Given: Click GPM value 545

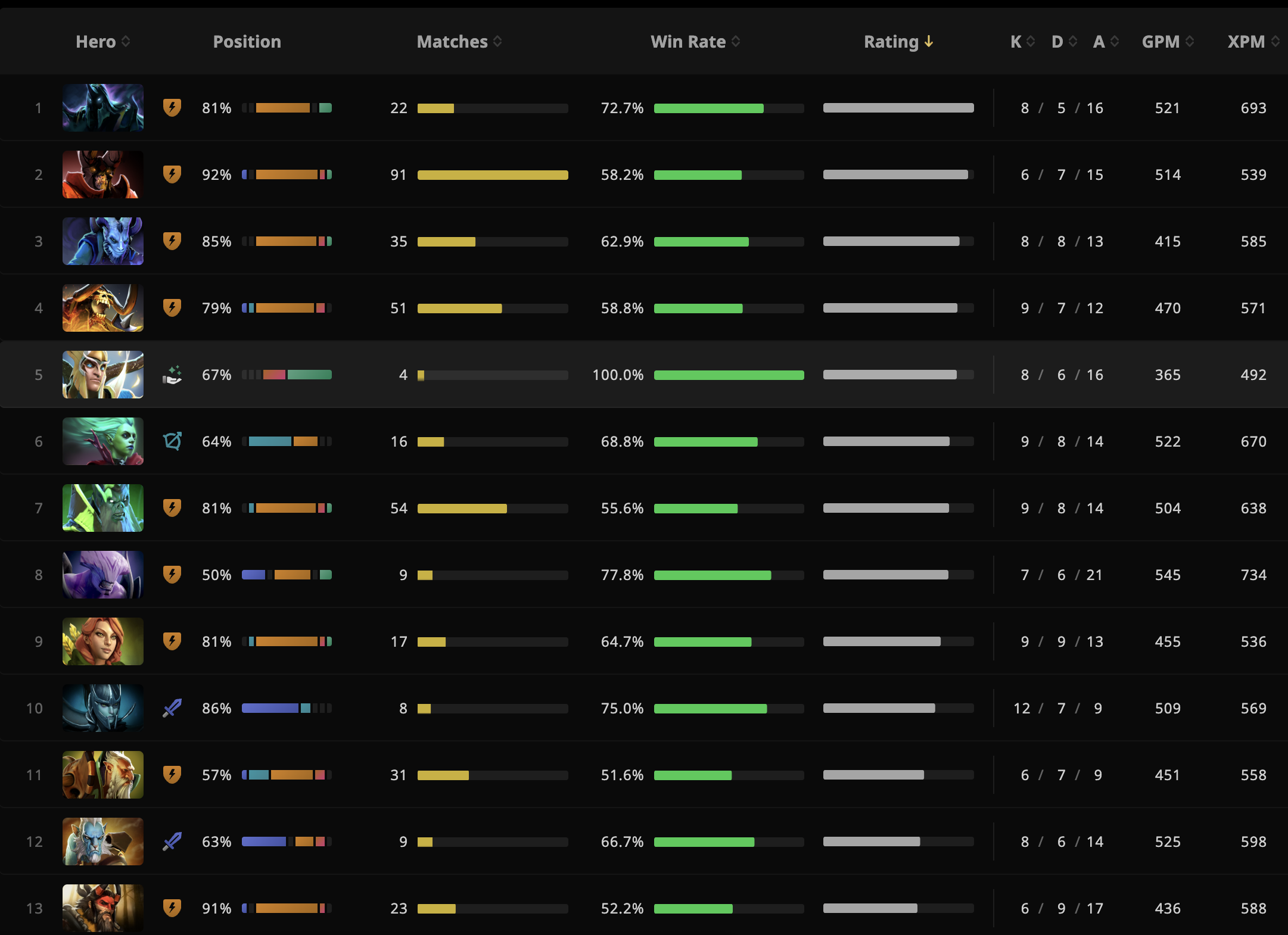Looking at the screenshot, I should pos(1168,575).
